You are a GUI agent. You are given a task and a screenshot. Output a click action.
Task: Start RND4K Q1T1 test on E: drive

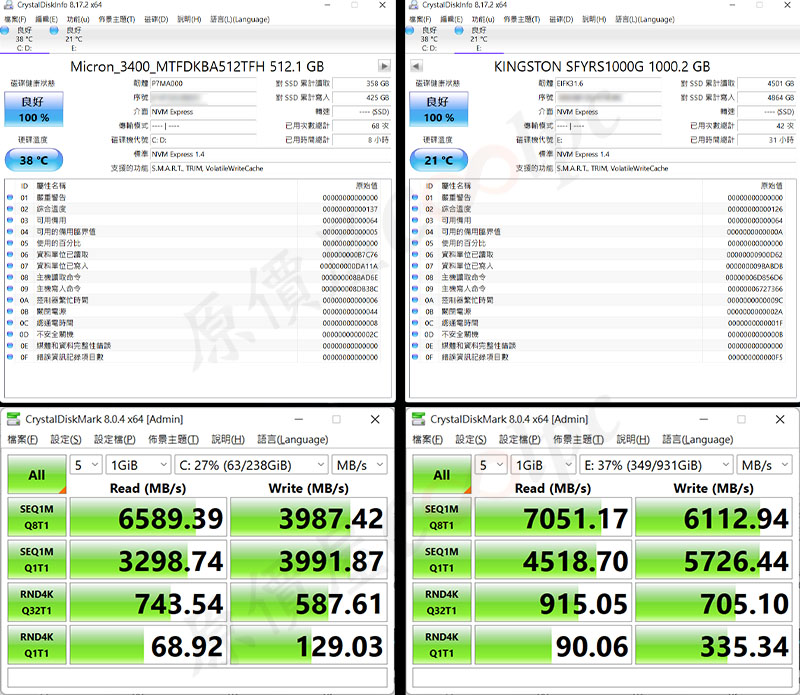click(442, 645)
